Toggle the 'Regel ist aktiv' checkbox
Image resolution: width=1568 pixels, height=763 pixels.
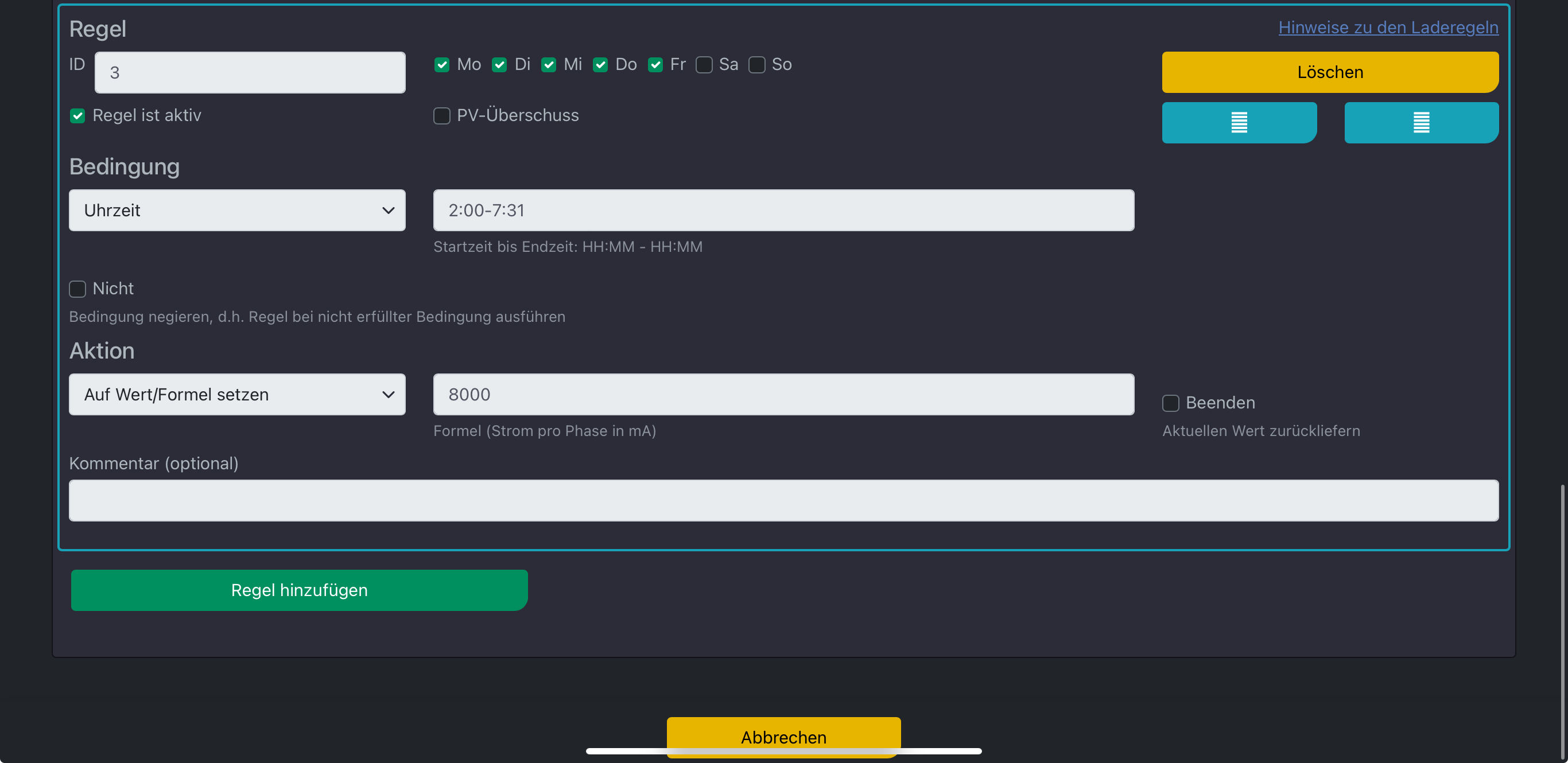77,116
